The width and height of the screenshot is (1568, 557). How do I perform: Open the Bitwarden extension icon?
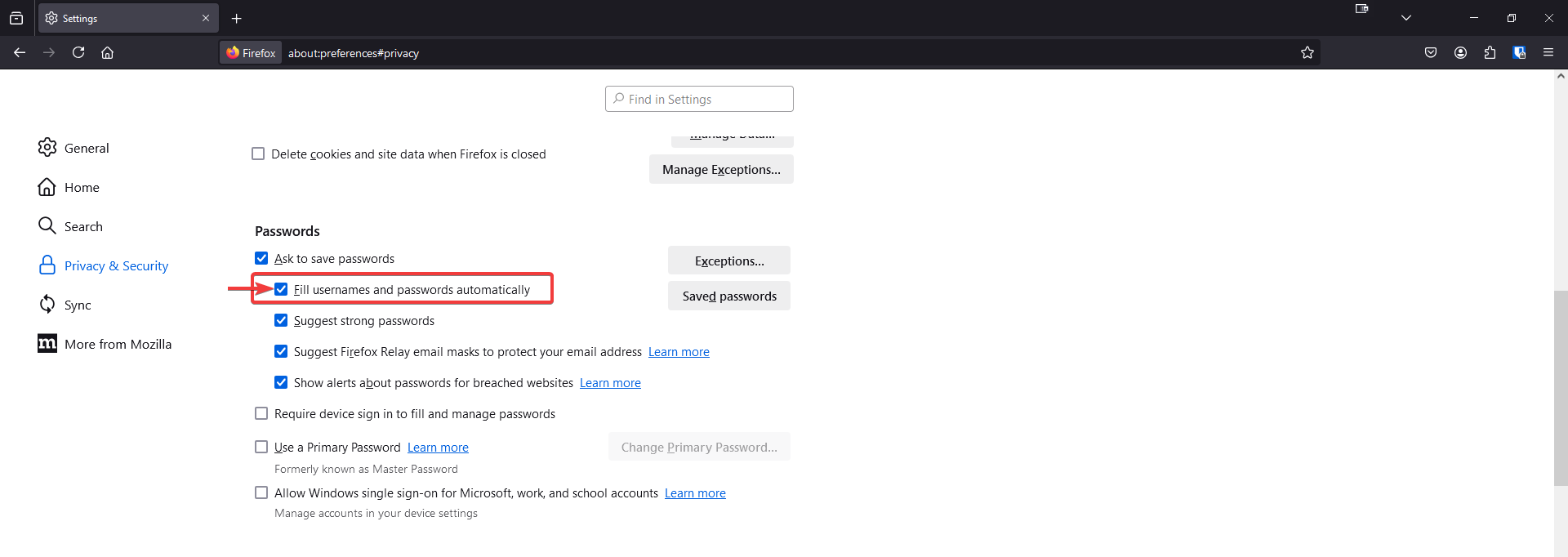[1519, 52]
